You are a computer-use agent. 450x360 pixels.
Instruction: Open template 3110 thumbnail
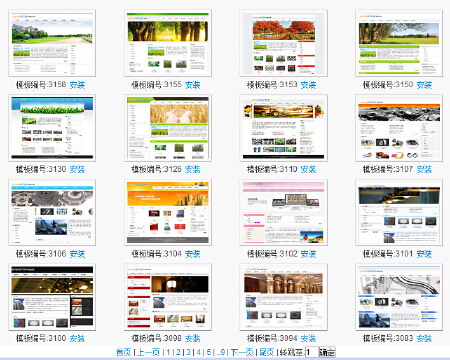(x=283, y=128)
